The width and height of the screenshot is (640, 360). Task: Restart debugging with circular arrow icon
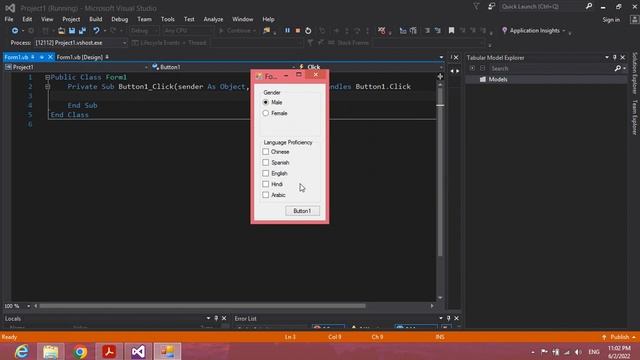(308, 31)
